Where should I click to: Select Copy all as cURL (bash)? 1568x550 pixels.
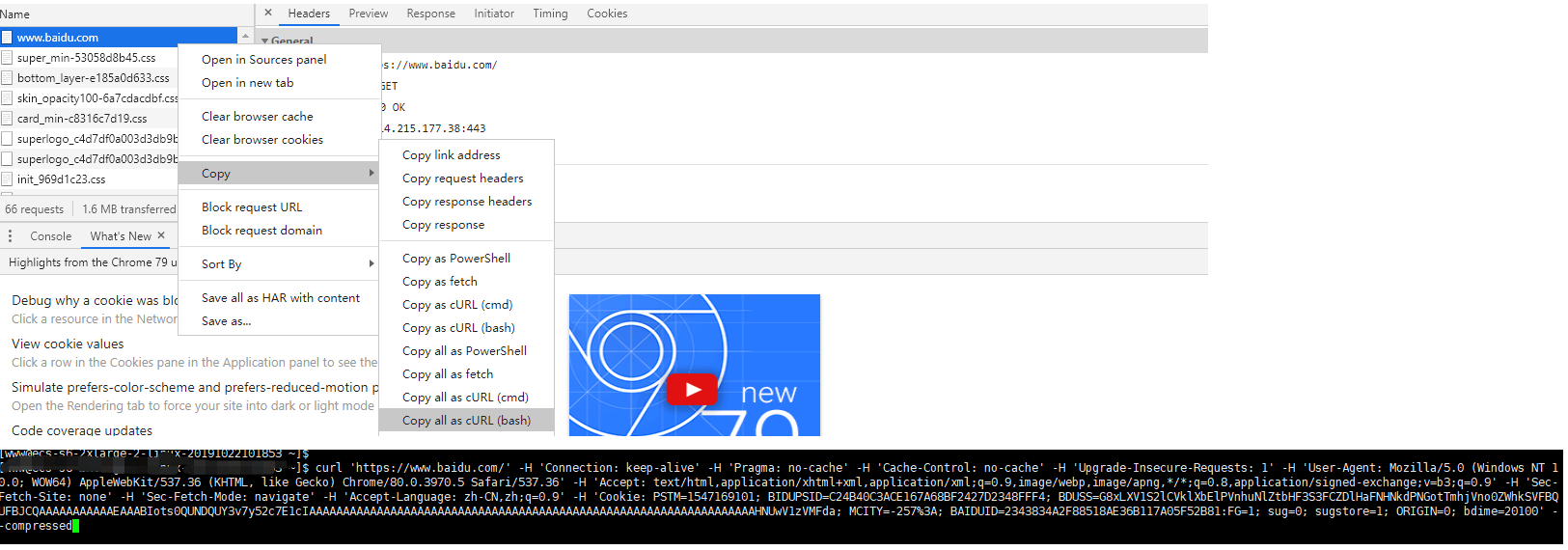tap(466, 421)
